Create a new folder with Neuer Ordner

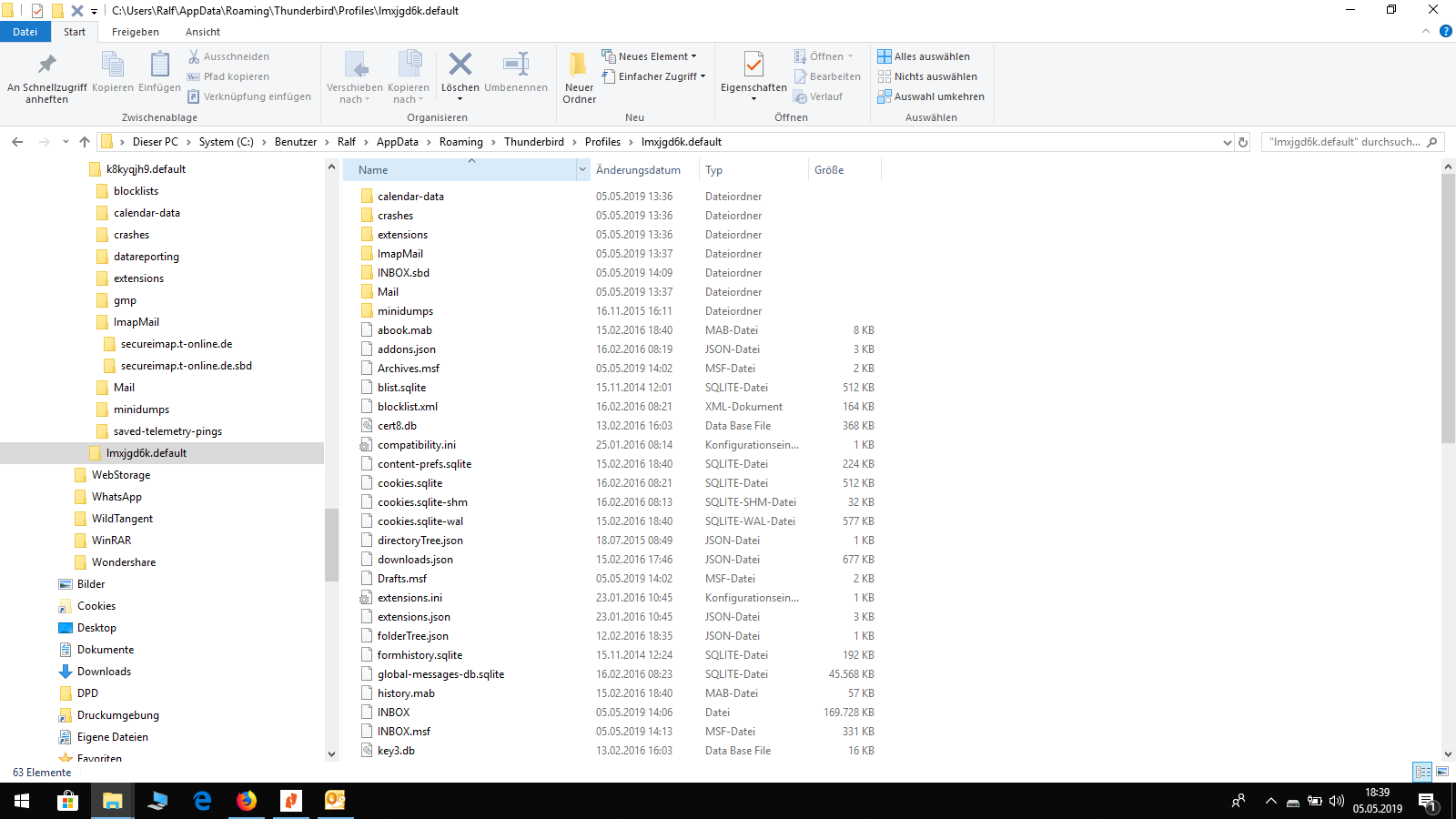click(579, 78)
